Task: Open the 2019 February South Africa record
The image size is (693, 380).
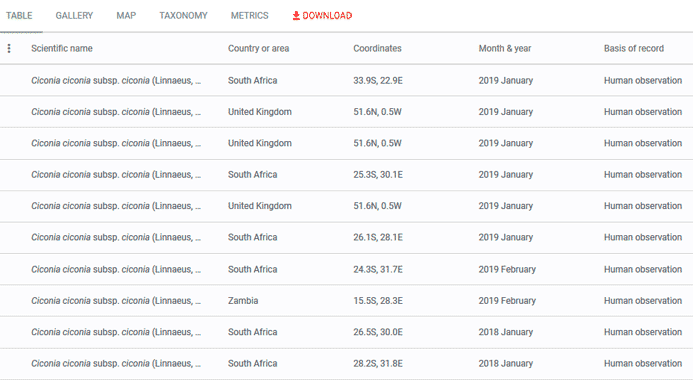Action: [x=346, y=269]
